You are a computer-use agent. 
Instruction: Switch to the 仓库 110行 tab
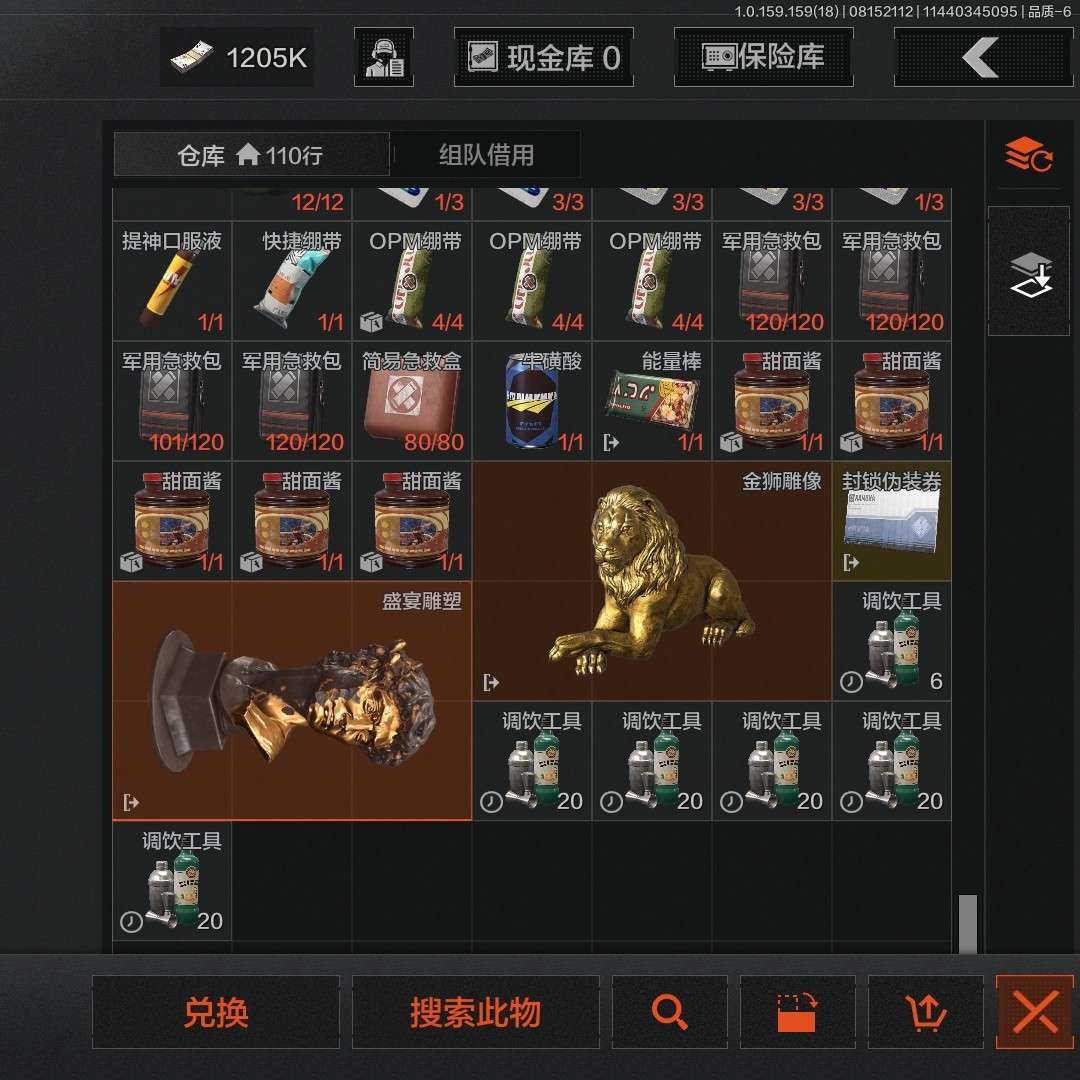click(251, 155)
